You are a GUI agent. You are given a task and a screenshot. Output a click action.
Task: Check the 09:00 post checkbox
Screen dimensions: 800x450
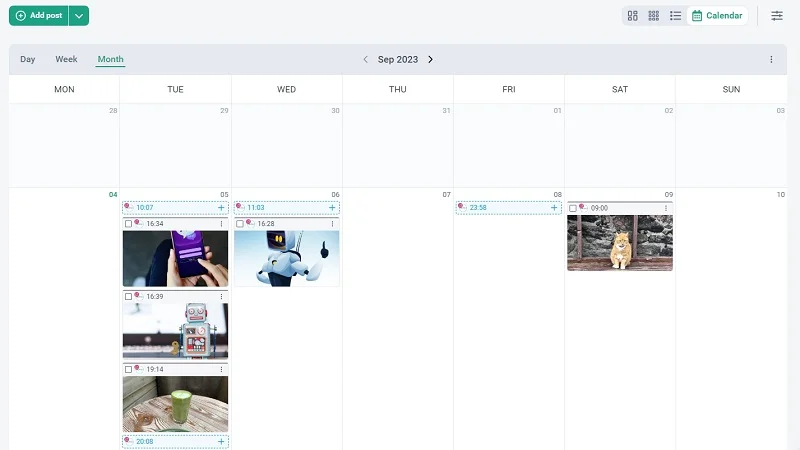click(x=573, y=208)
